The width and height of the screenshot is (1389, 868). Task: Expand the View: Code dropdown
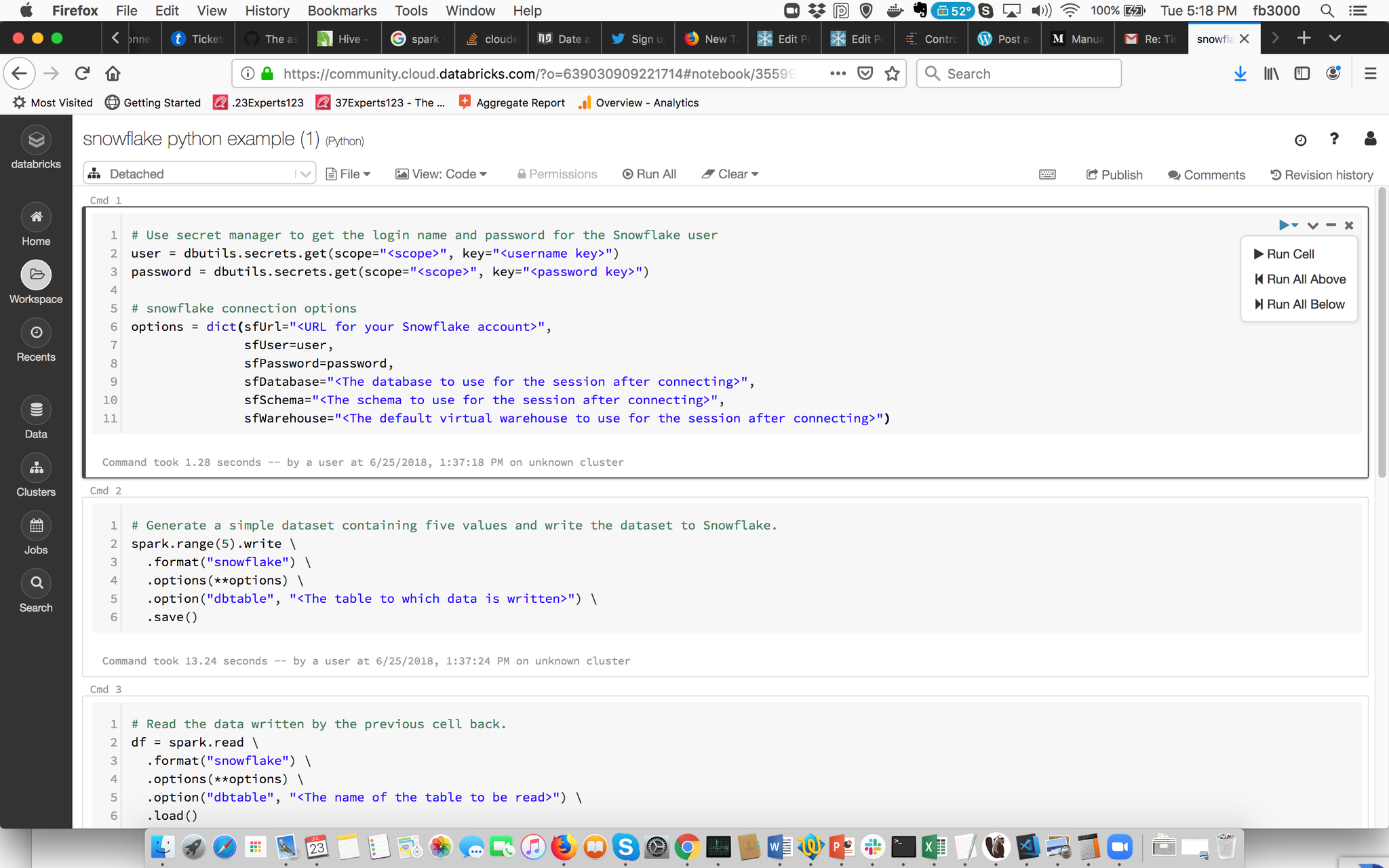442,174
